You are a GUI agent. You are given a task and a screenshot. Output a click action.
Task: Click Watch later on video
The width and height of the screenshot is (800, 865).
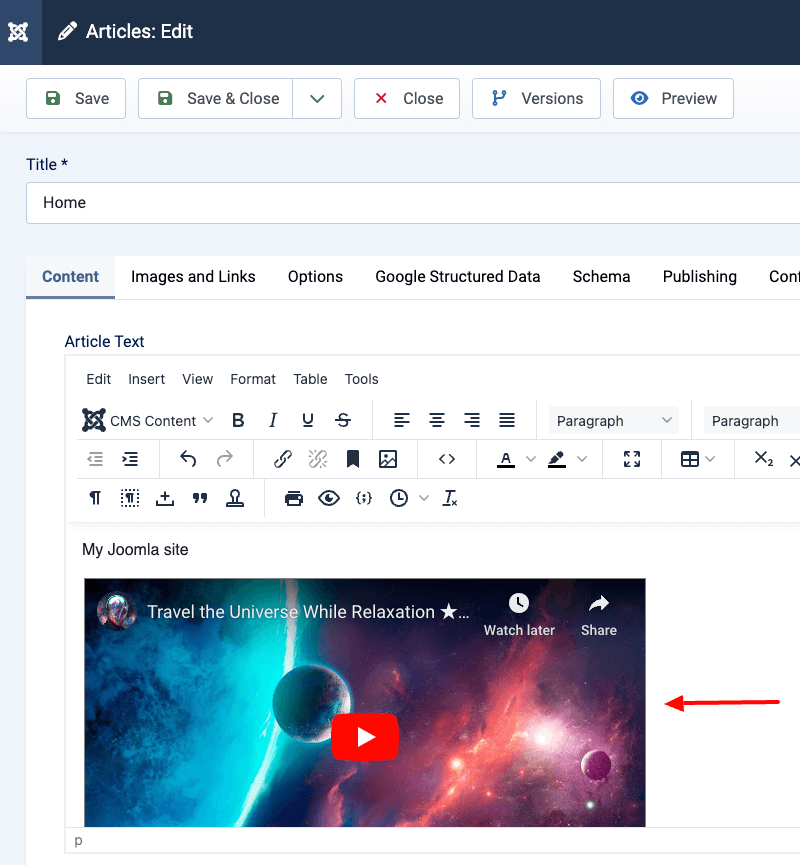[x=519, y=615]
